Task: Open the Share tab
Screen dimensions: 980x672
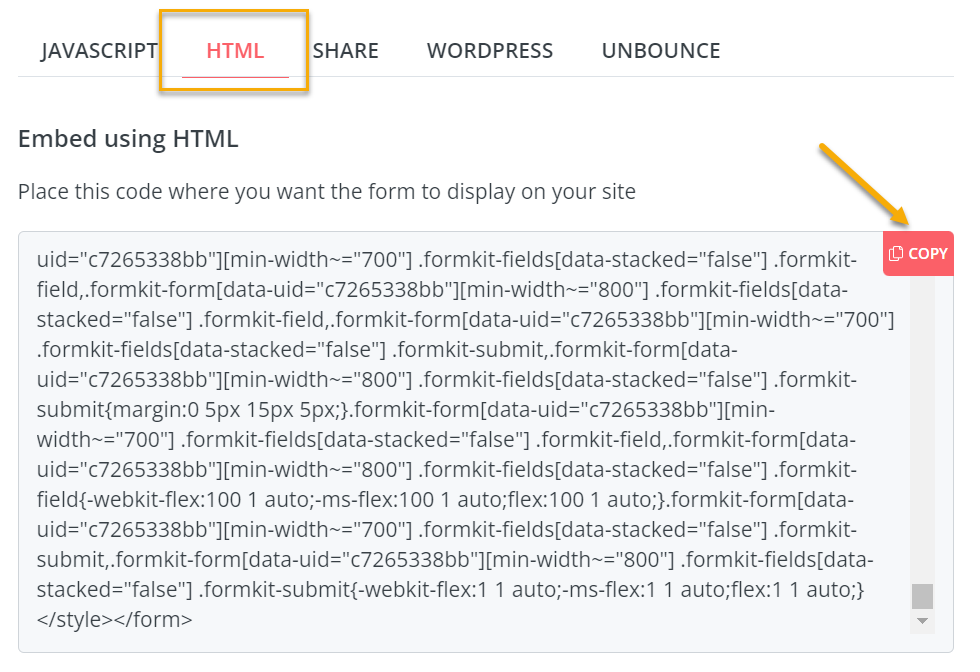Action: [345, 50]
